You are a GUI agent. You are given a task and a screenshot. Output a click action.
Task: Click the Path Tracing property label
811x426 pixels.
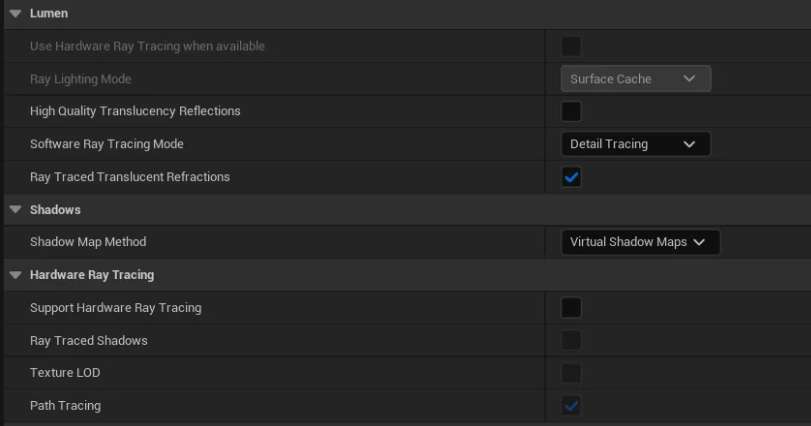[65, 405]
